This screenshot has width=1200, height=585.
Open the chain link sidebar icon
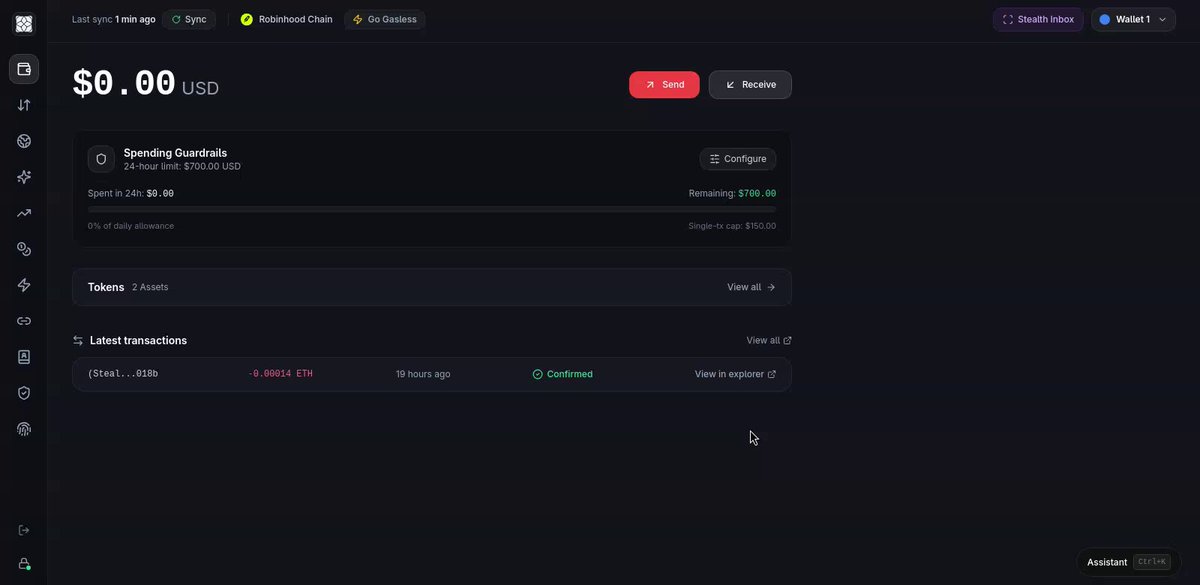[x=24, y=321]
